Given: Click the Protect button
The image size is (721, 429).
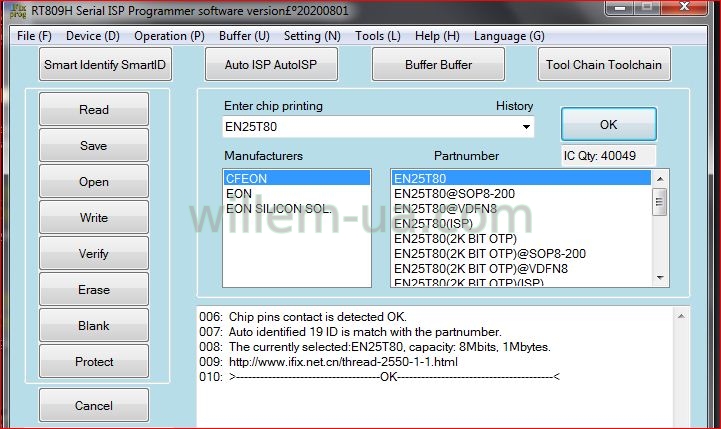Looking at the screenshot, I should point(94,361).
